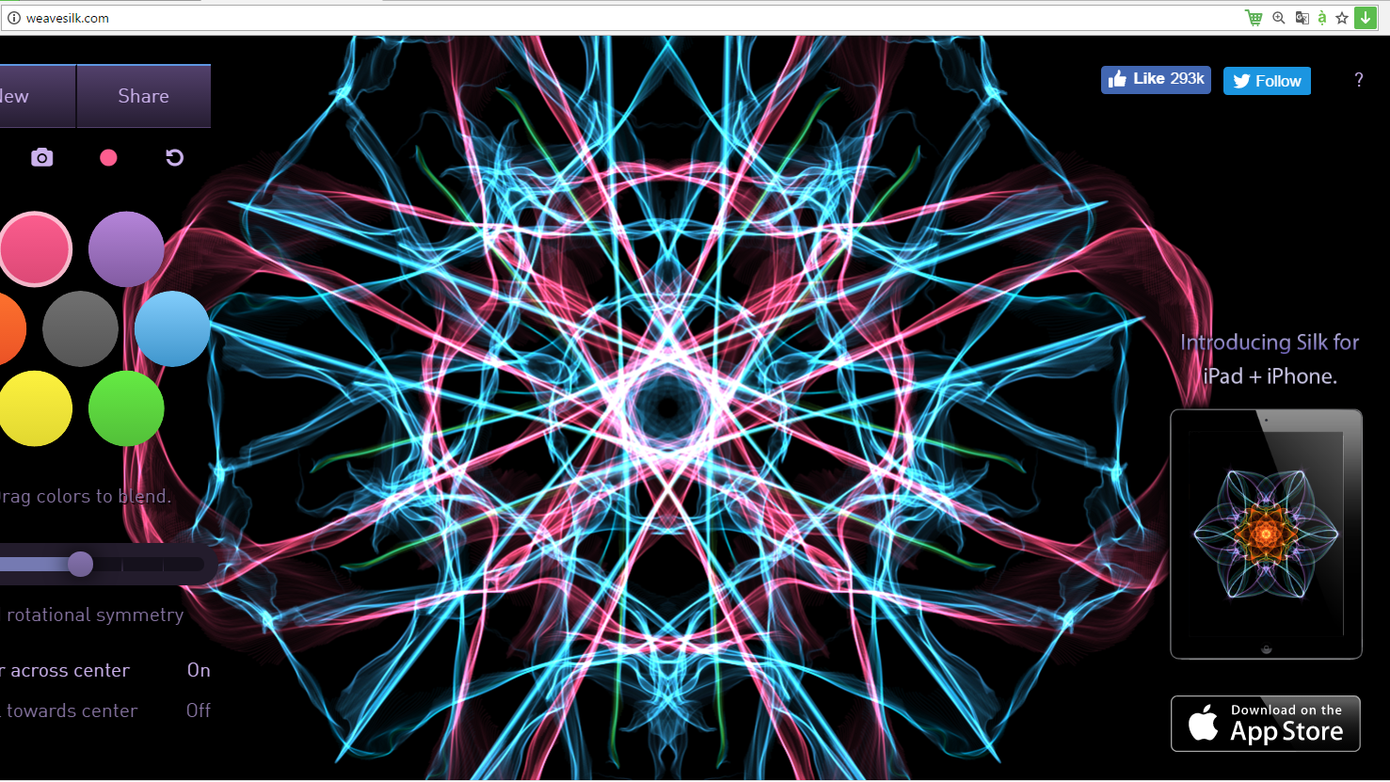Click the small pink color indicator dot

(x=108, y=158)
